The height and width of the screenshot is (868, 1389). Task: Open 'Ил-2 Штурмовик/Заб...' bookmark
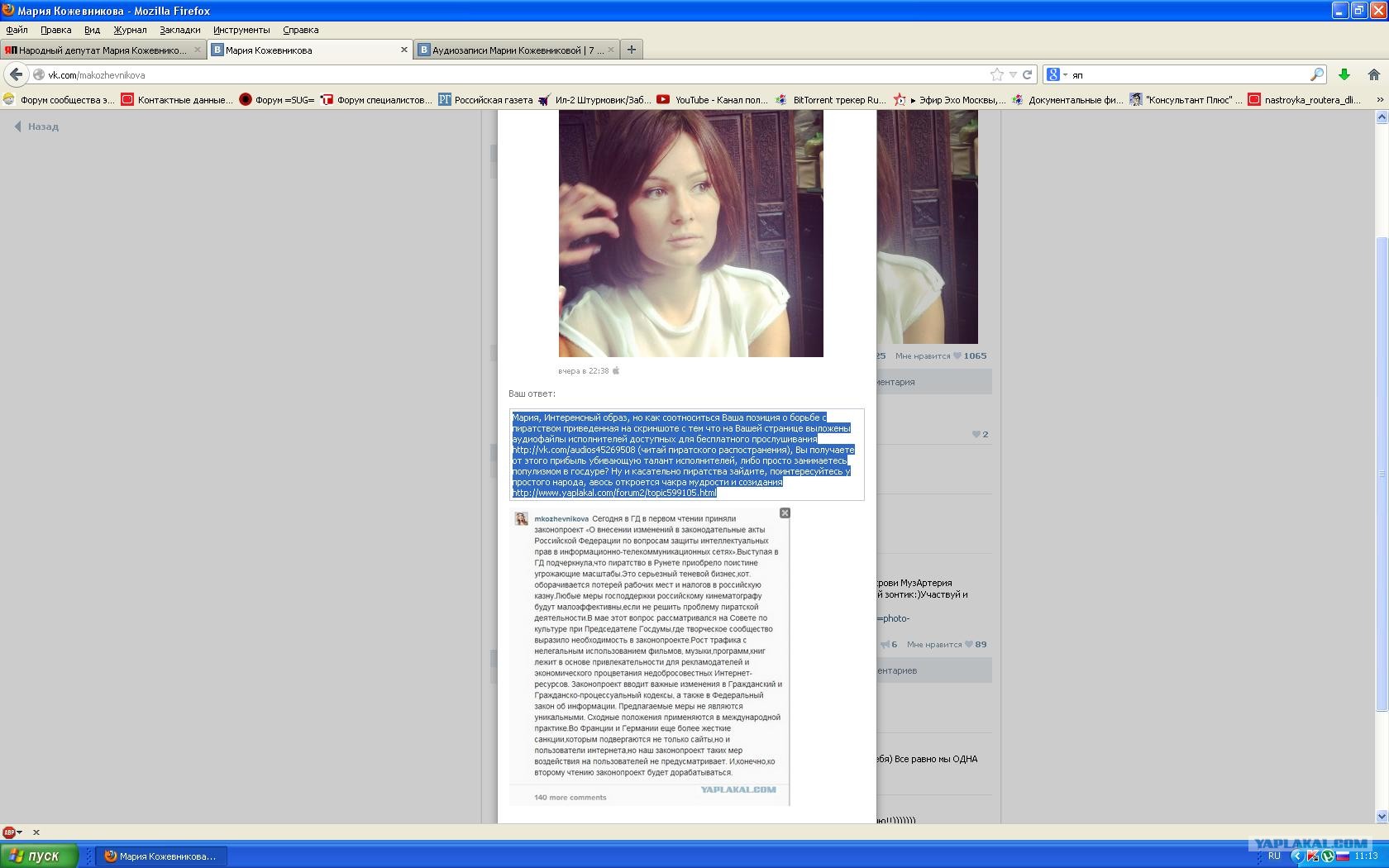(594, 99)
